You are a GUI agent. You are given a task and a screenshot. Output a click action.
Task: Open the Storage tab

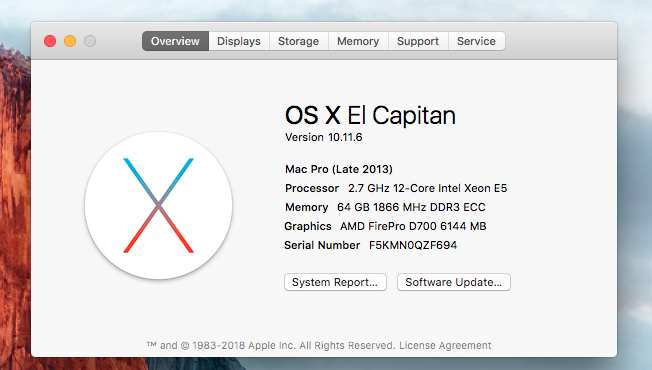coord(299,41)
